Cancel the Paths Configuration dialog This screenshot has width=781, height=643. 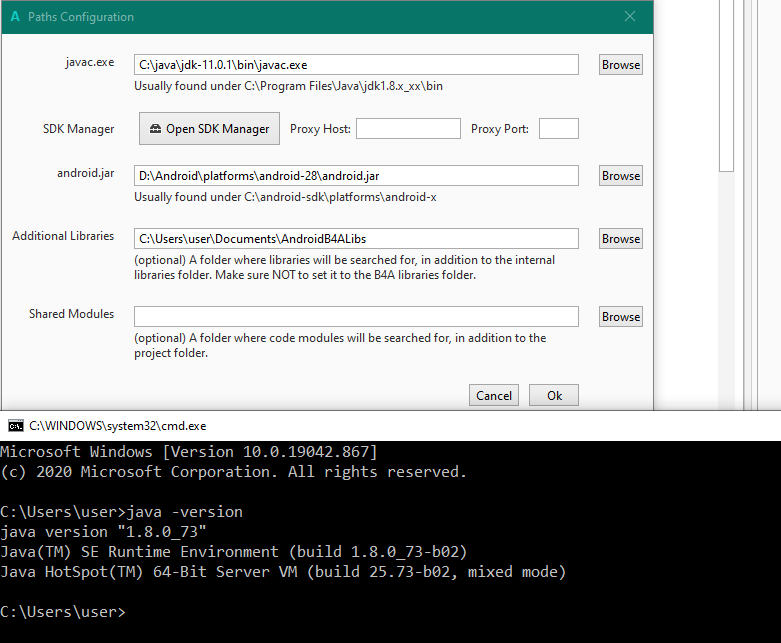494,395
